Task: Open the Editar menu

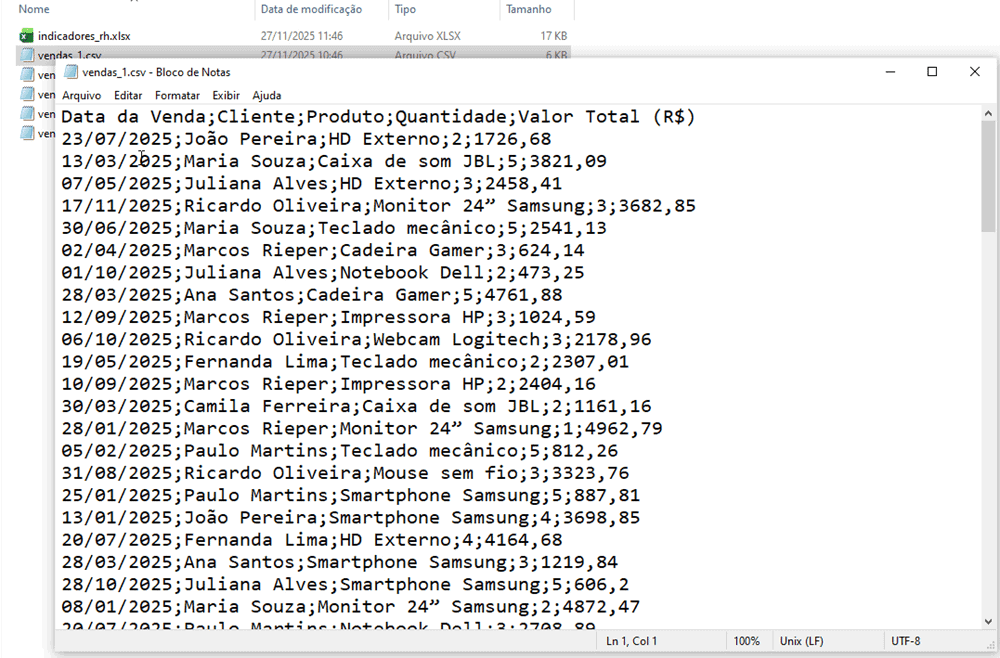Action: click(x=128, y=96)
